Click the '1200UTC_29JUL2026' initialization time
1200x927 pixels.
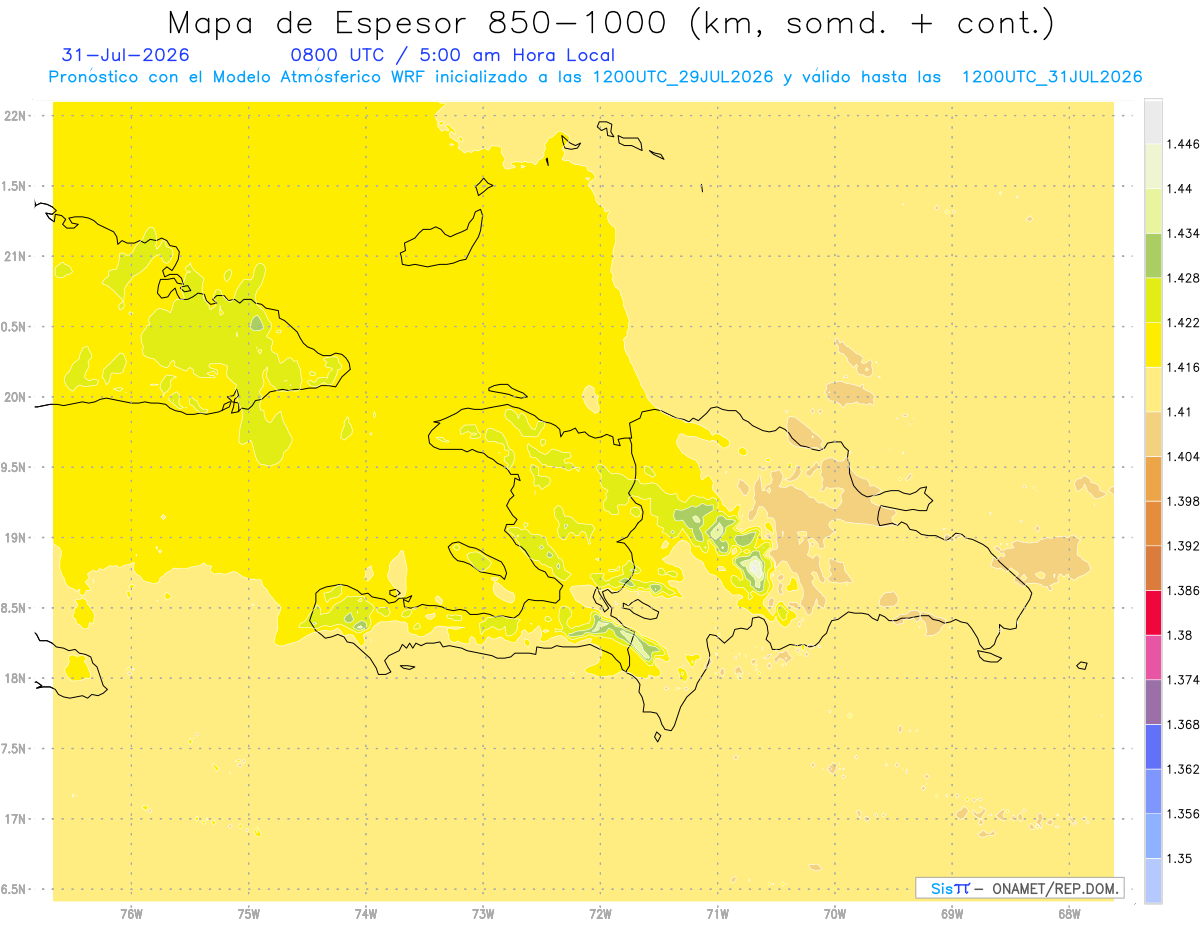pos(683,77)
